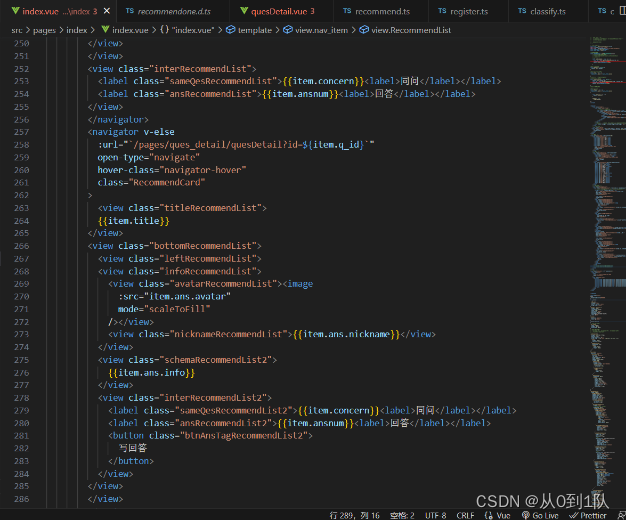Click "bottomRecommendList" on line 266
The image size is (626, 520).
click(203, 246)
